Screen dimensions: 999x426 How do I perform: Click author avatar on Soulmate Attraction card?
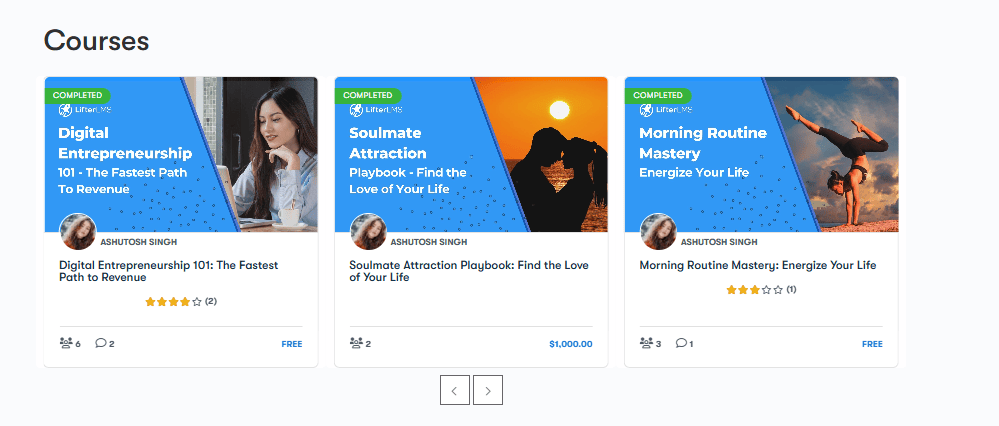pyautogui.click(x=368, y=232)
